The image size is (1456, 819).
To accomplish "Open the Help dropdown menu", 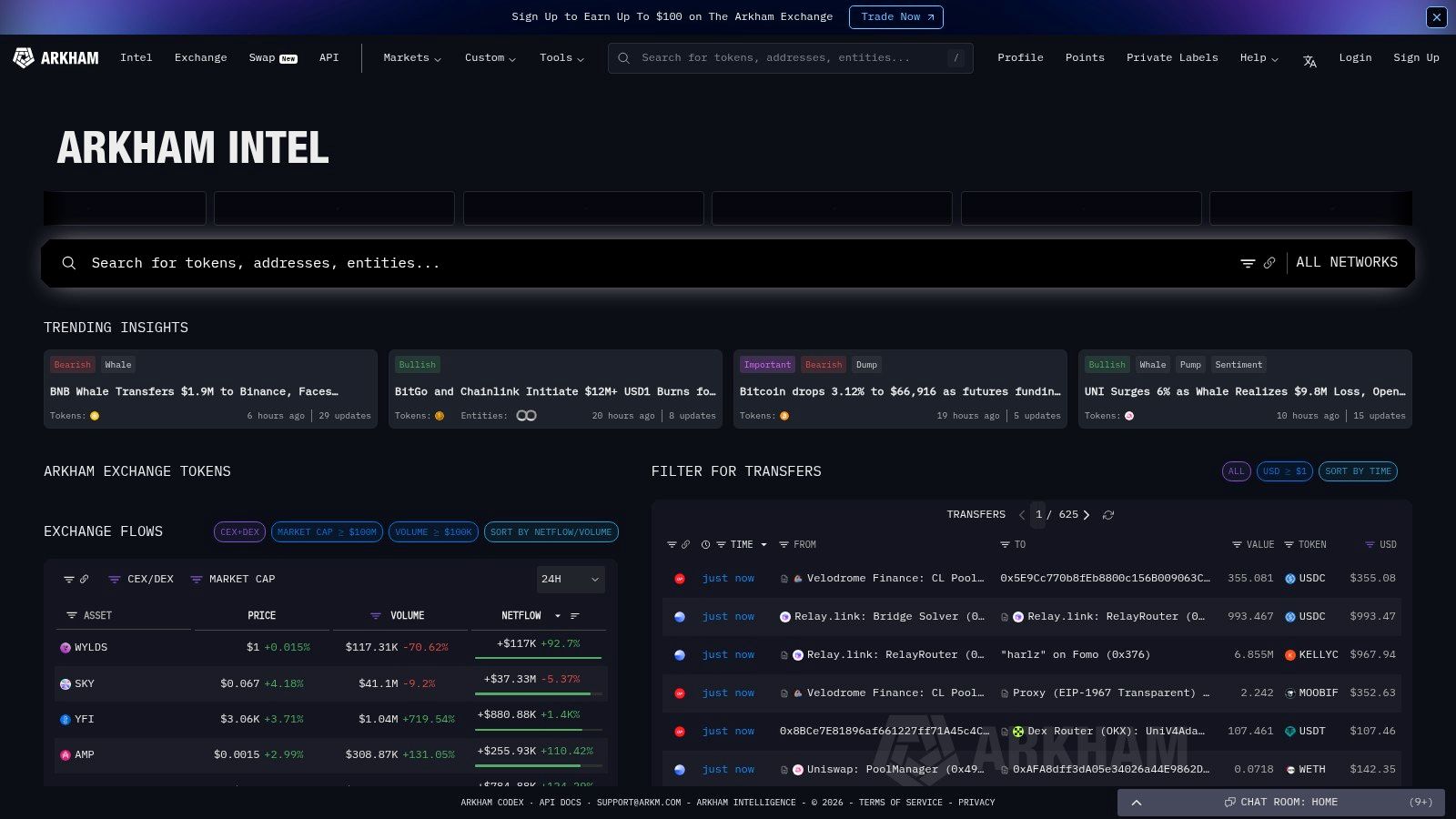I will tap(1259, 58).
